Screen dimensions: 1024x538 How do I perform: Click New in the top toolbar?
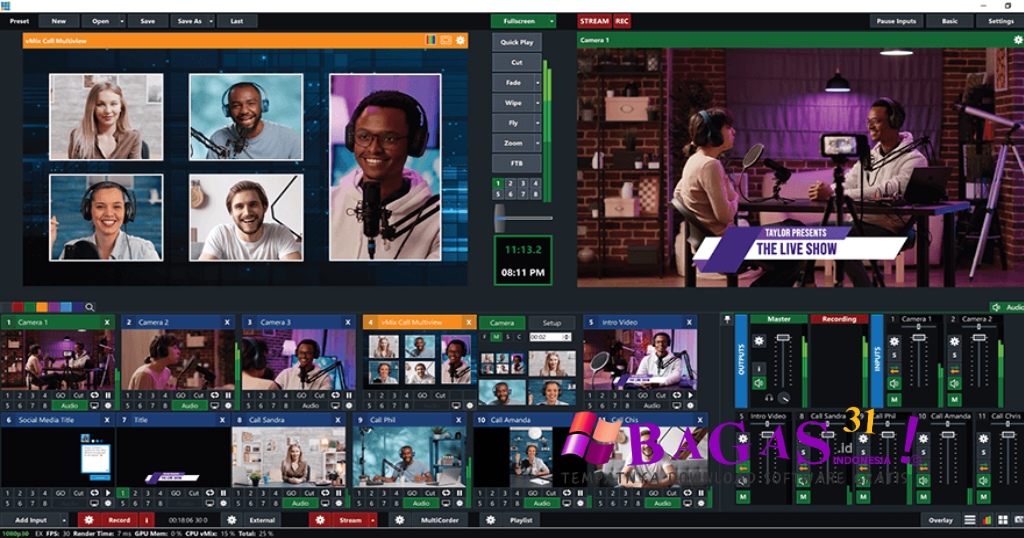pyautogui.click(x=59, y=21)
